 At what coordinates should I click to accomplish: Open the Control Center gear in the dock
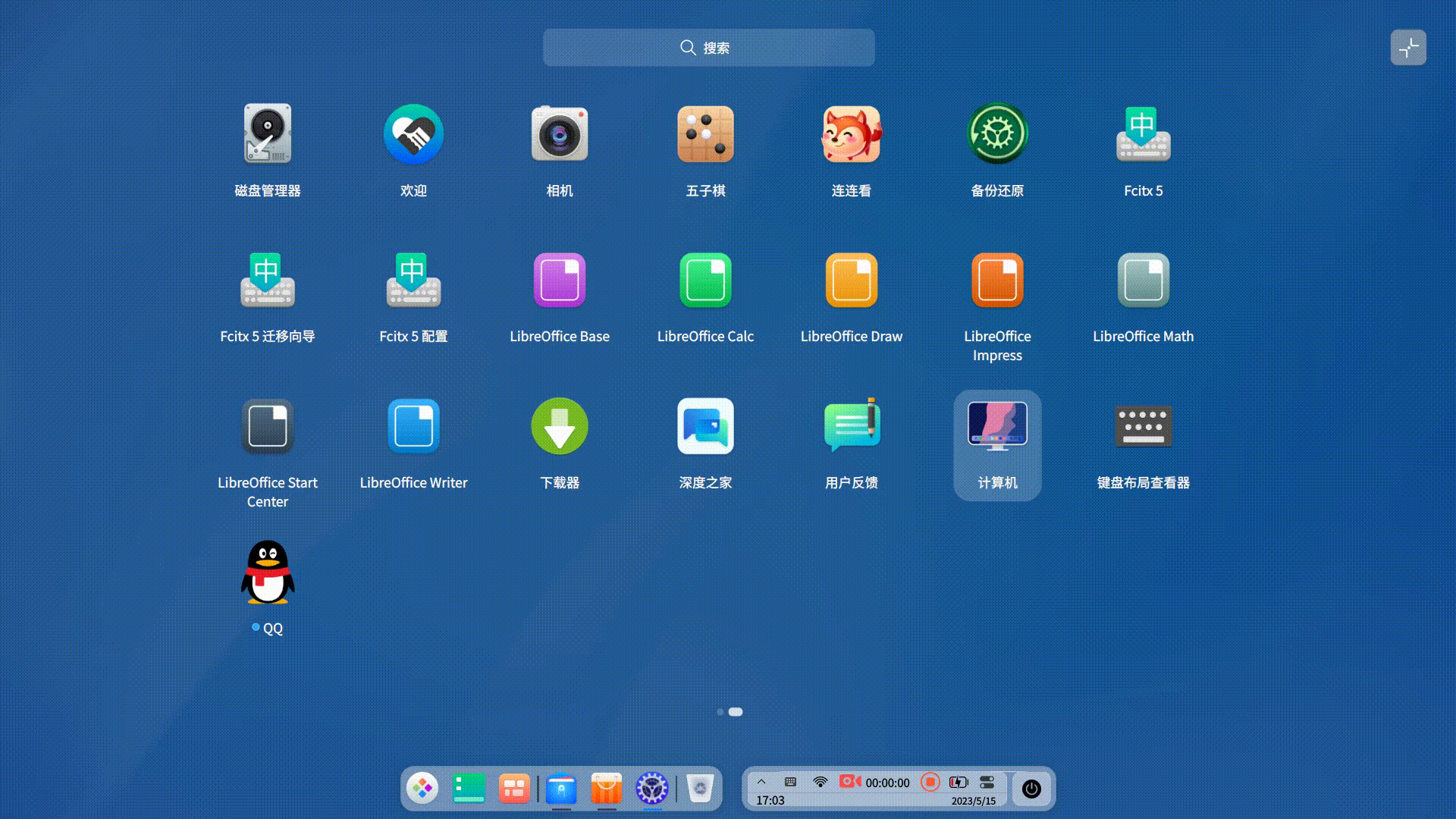[x=651, y=789]
